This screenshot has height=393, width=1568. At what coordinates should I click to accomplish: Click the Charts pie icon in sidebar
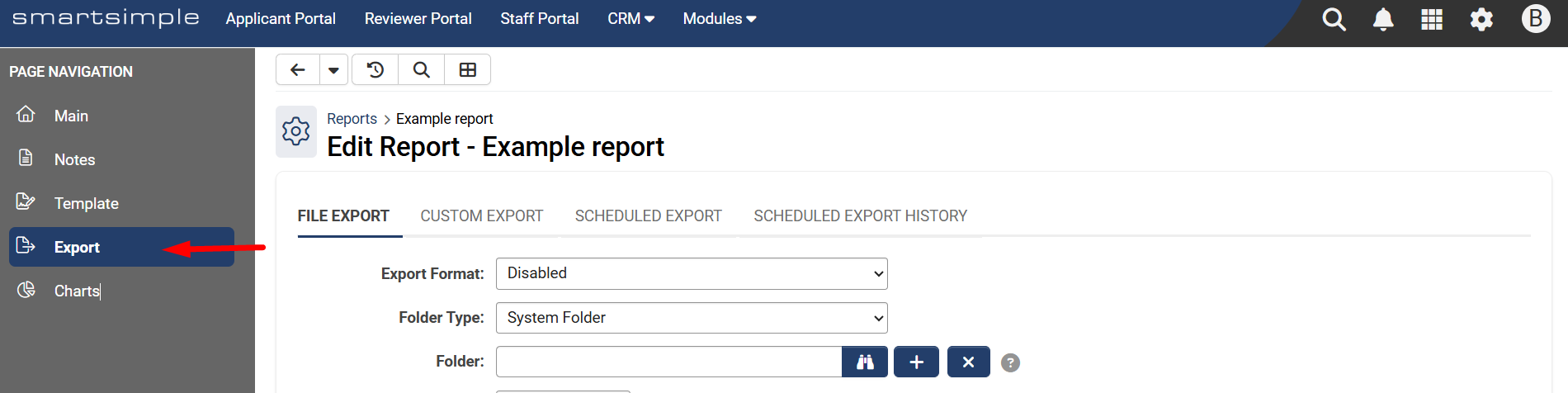click(x=26, y=289)
